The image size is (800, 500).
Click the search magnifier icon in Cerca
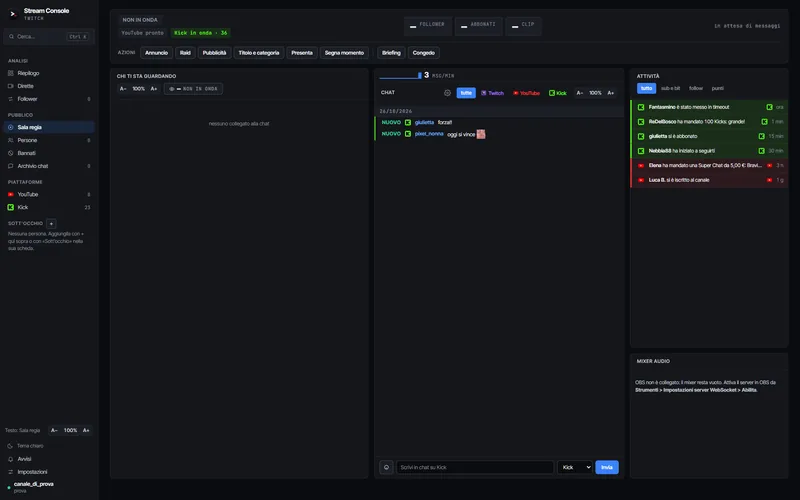11,37
